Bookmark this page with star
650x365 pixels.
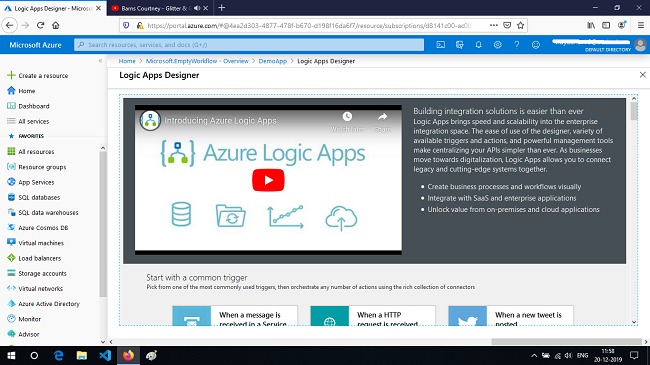pos(521,25)
